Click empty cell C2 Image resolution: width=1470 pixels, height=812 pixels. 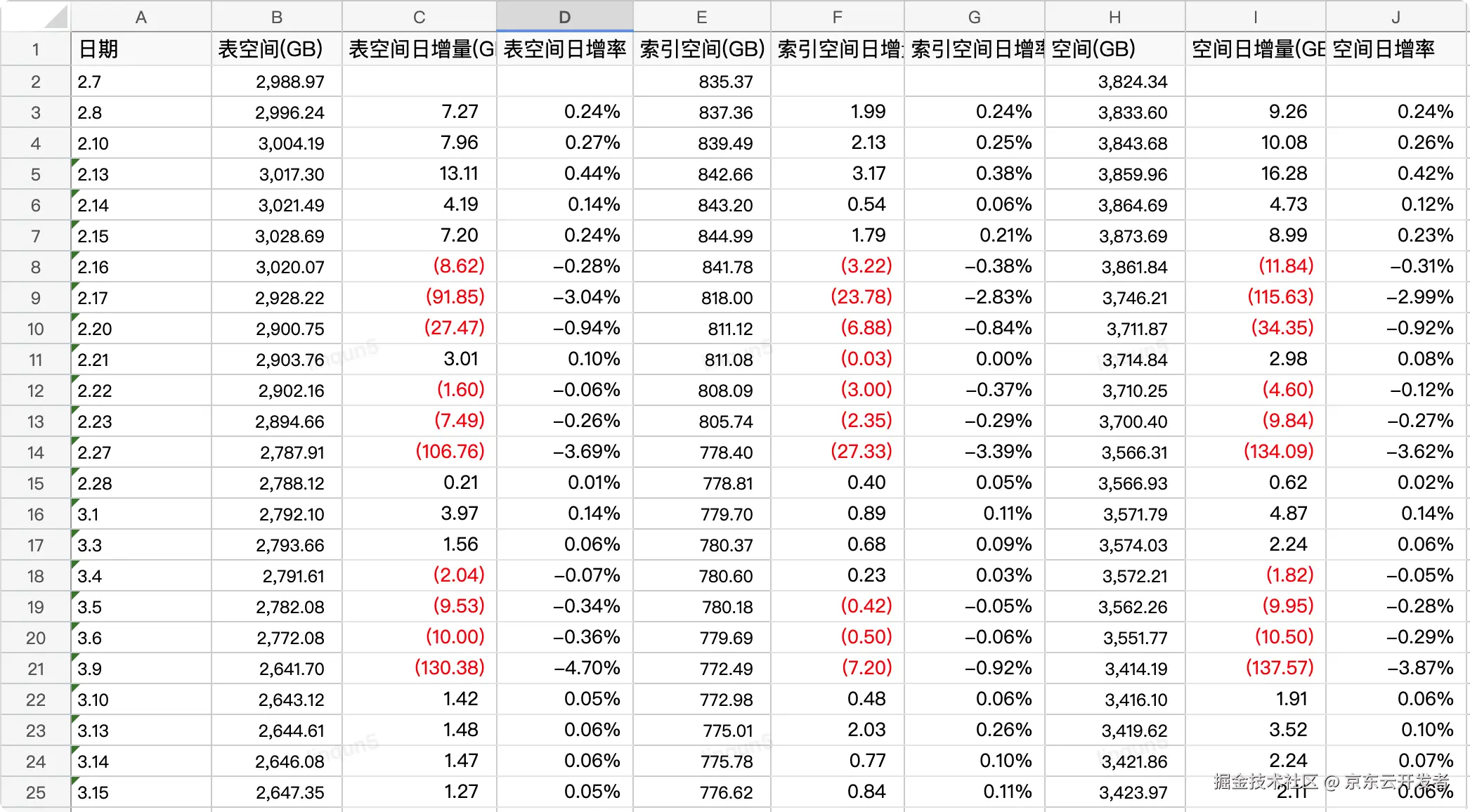pos(419,82)
